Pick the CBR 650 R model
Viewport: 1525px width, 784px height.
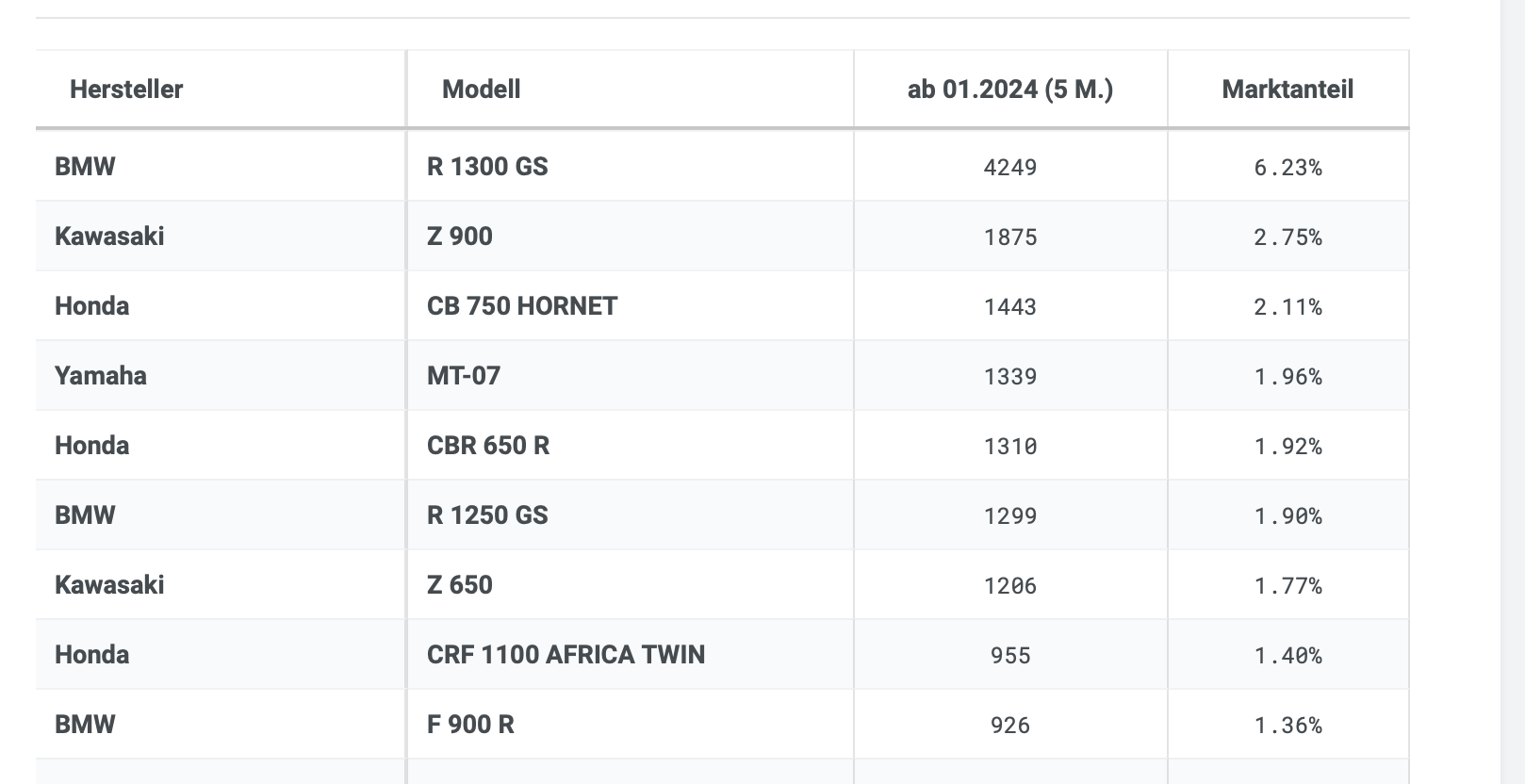[488, 446]
